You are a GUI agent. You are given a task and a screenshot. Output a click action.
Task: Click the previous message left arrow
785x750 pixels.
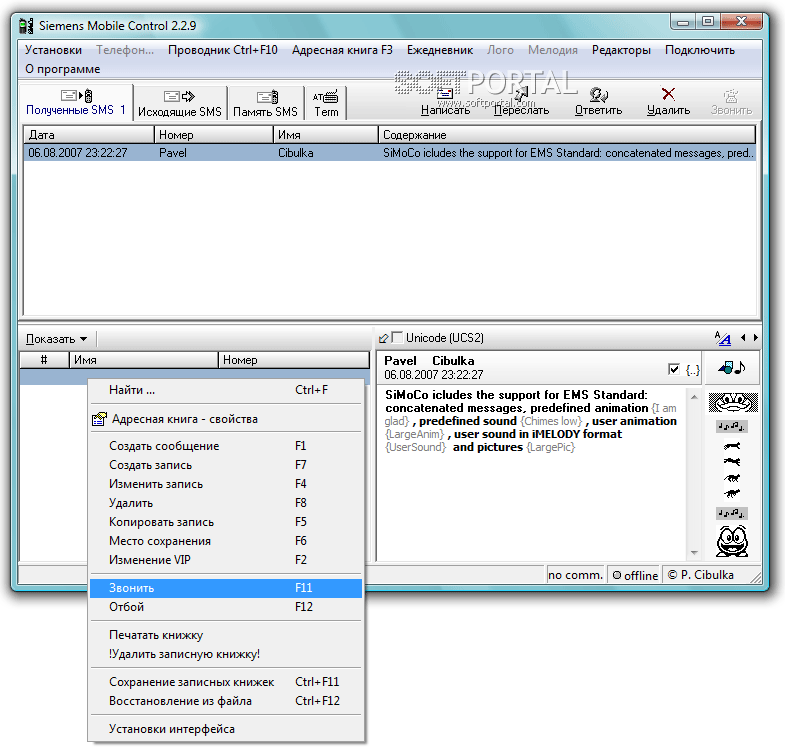pos(743,338)
